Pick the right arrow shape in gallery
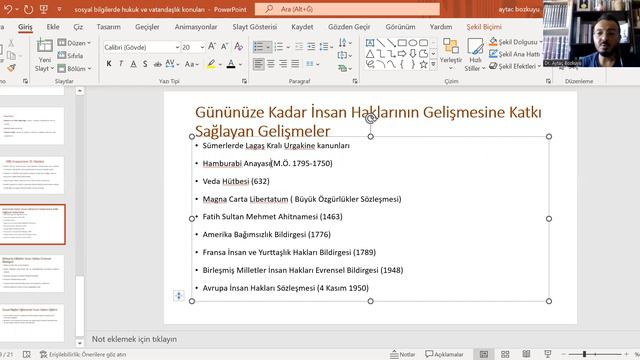The width and height of the screenshot is (640, 360). tap(402, 53)
